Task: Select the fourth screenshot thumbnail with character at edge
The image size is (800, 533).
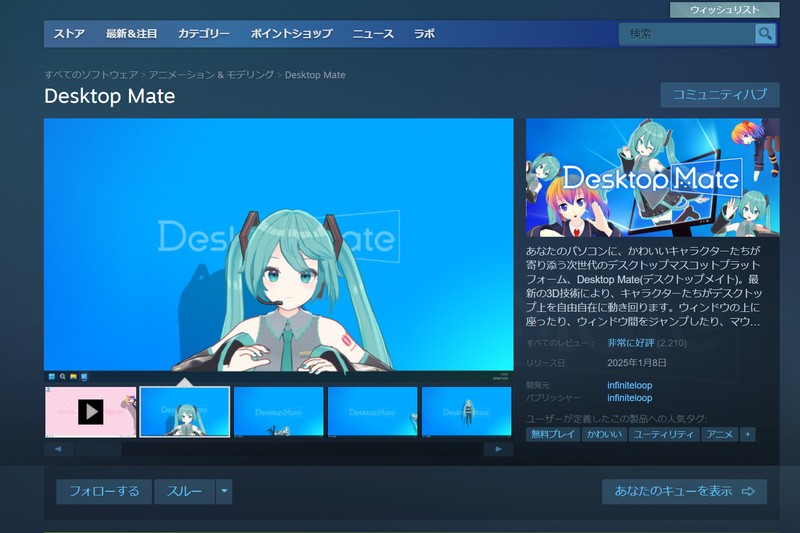Action: pos(372,412)
